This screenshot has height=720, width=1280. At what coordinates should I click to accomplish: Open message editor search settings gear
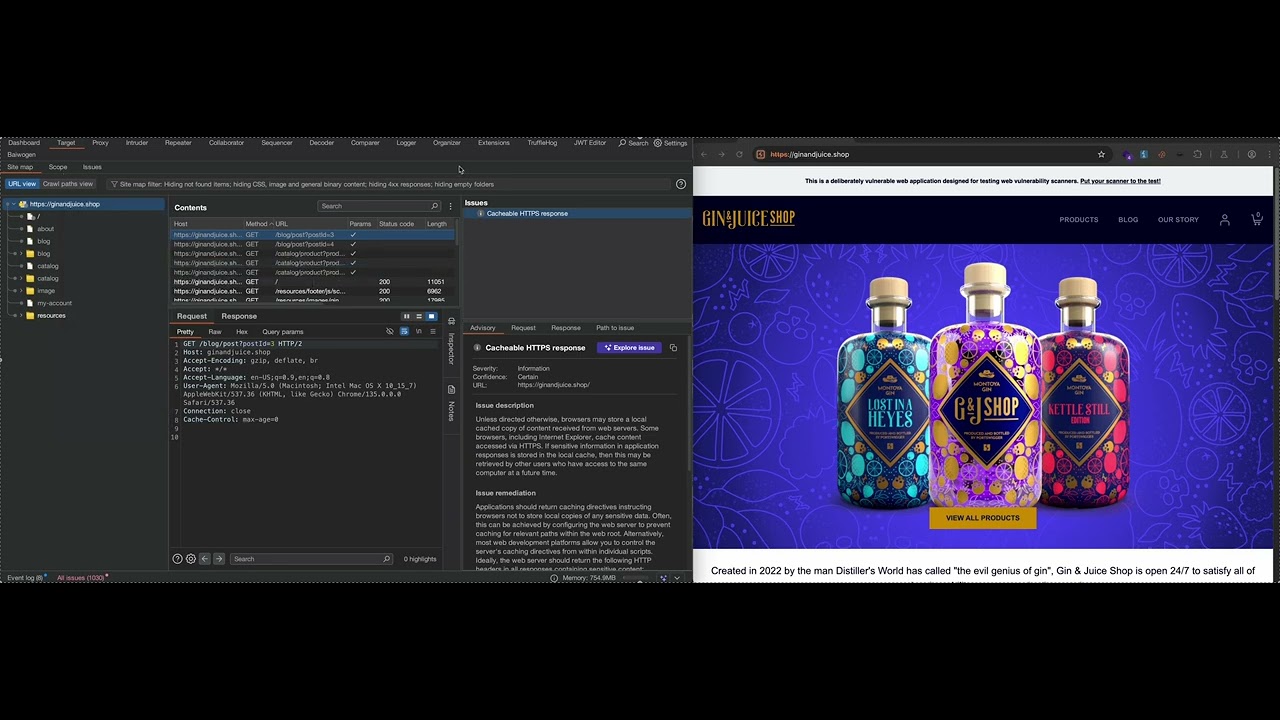click(x=191, y=559)
